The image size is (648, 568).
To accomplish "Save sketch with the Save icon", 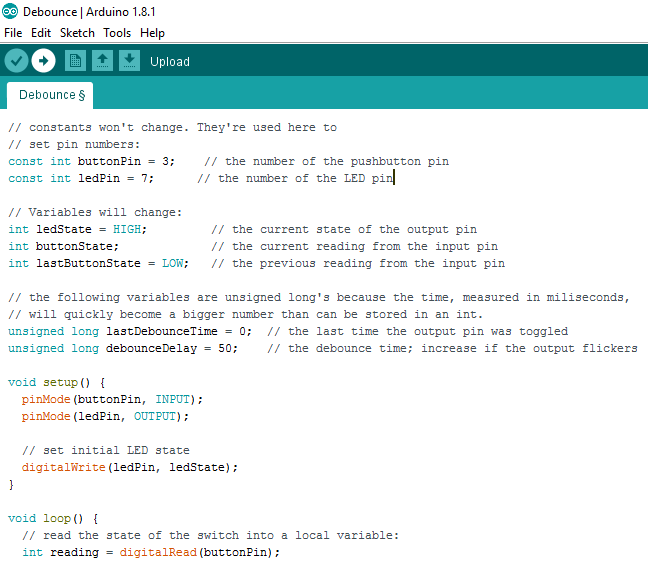I will (129, 61).
